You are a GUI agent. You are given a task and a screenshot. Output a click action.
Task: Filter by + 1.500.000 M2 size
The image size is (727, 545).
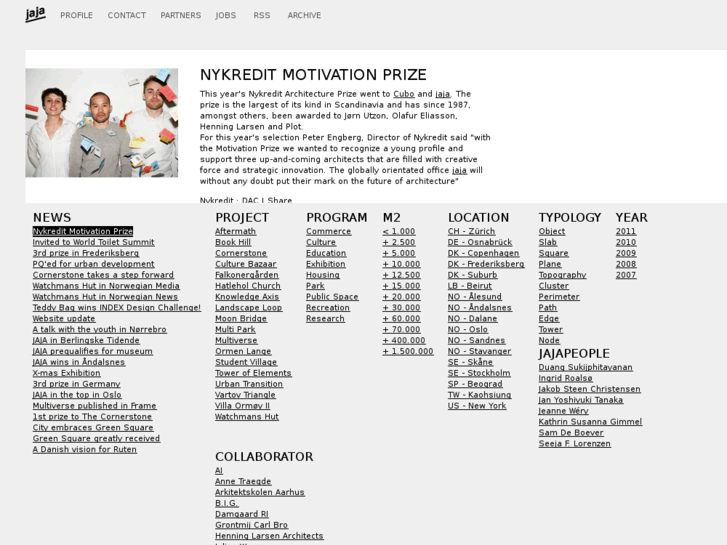click(x=408, y=351)
